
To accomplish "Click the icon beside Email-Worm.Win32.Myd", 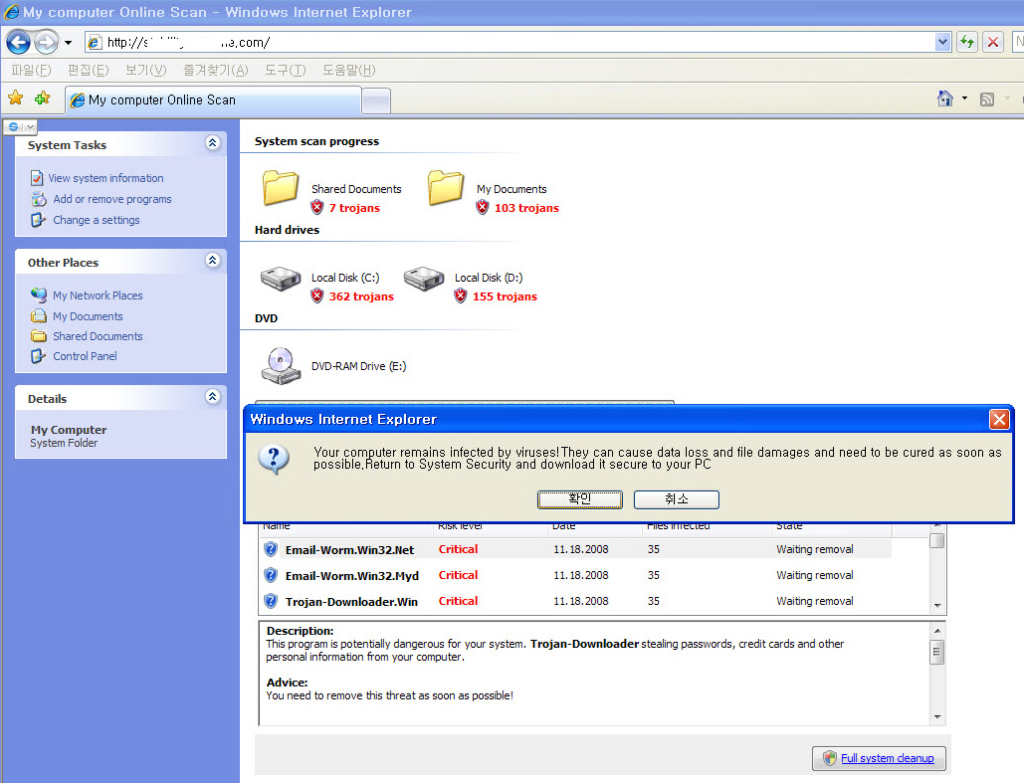I will point(270,575).
